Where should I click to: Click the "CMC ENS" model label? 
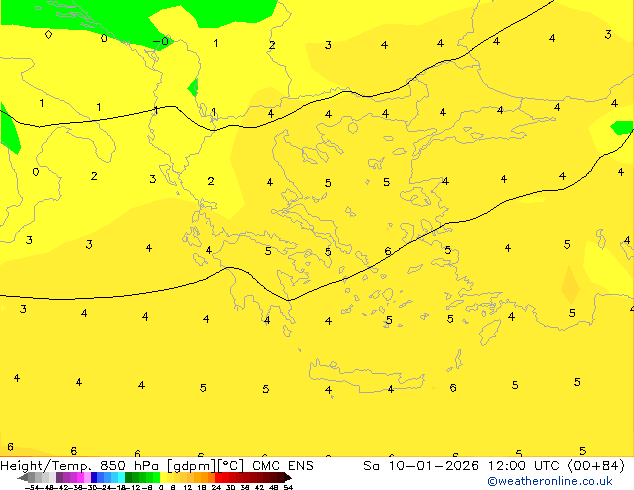[x=283, y=466]
